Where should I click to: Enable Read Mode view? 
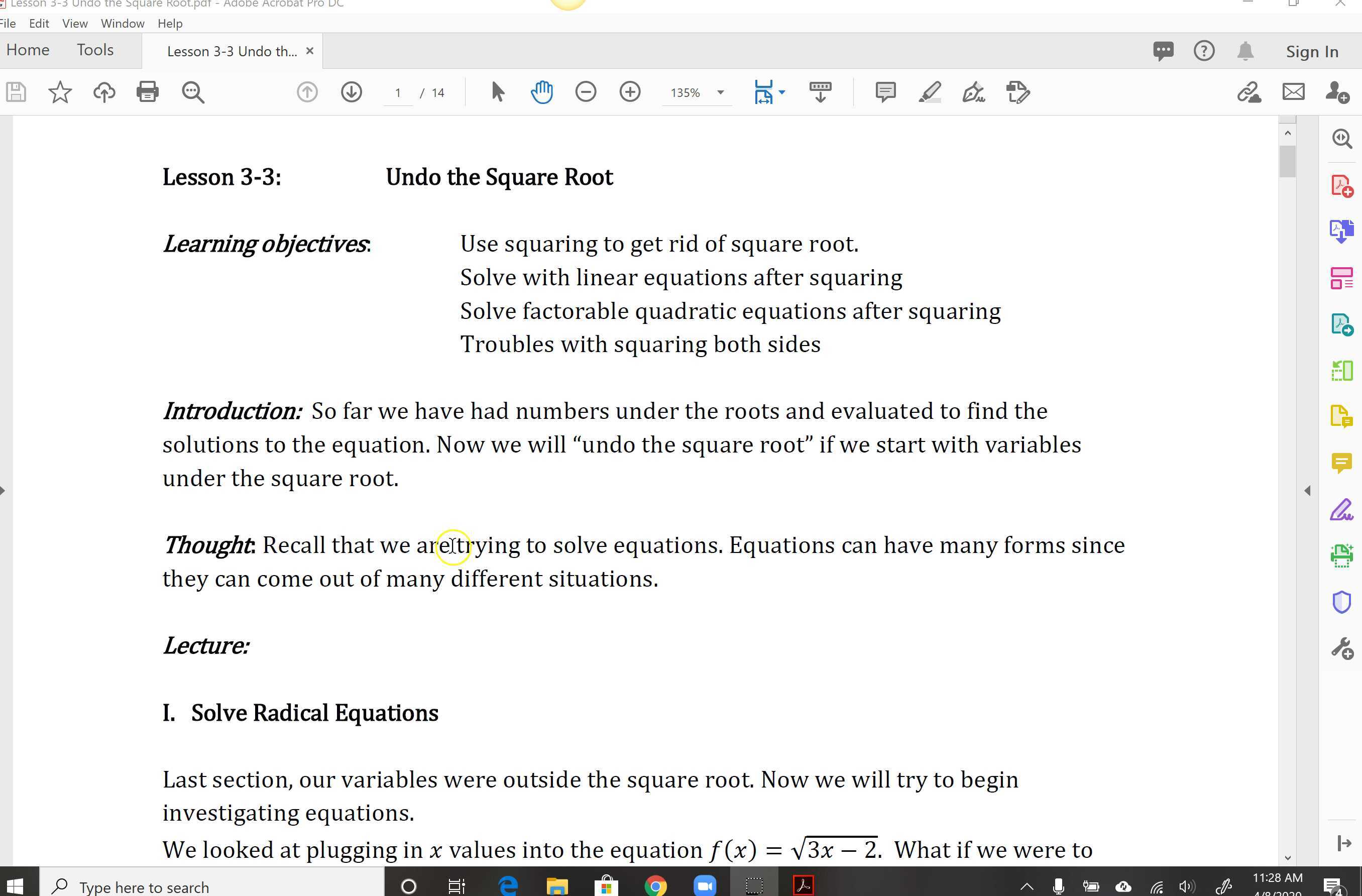821,91
